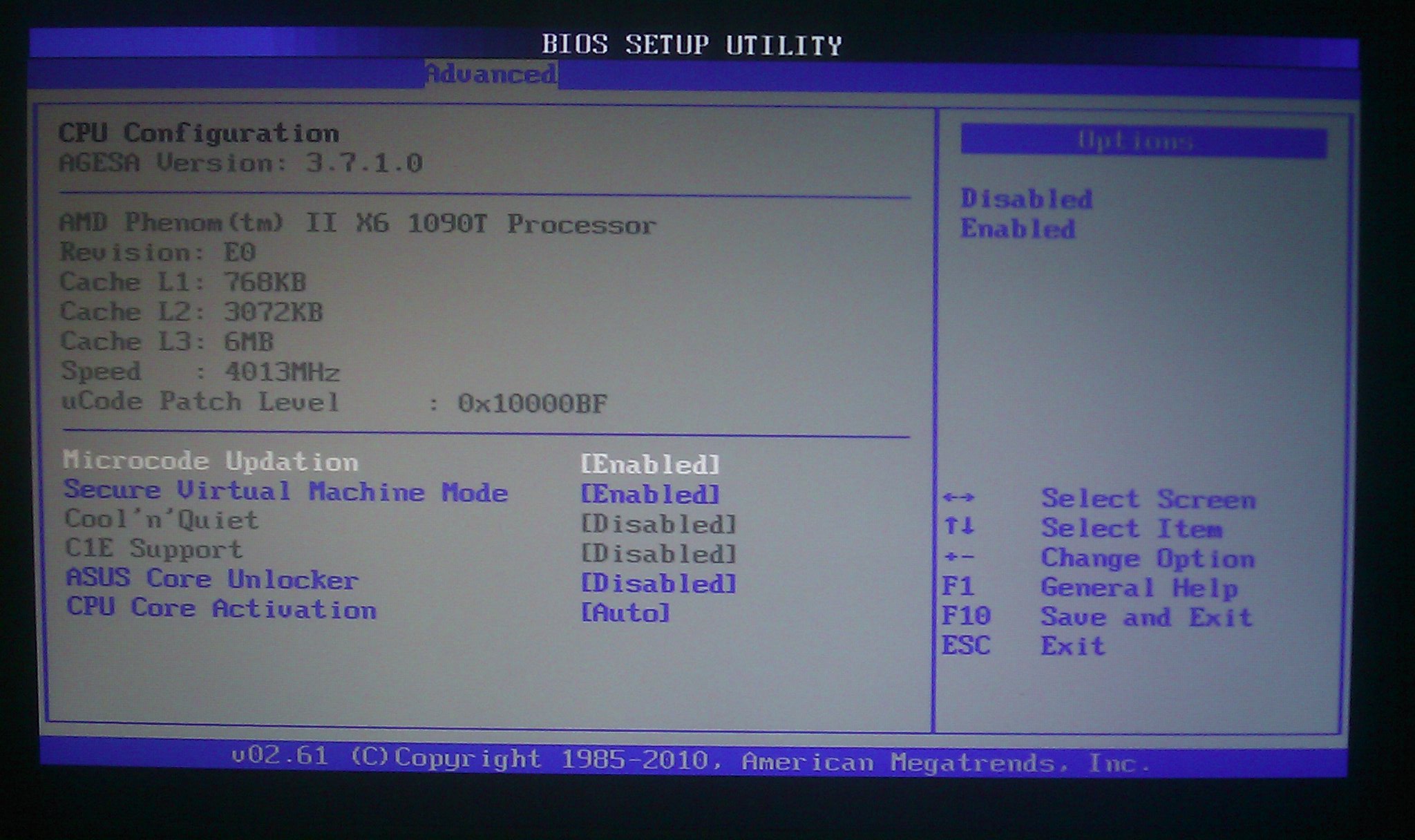1415x840 pixels.
Task: Click the up-down arrows Select Item icon
Action: click(959, 527)
